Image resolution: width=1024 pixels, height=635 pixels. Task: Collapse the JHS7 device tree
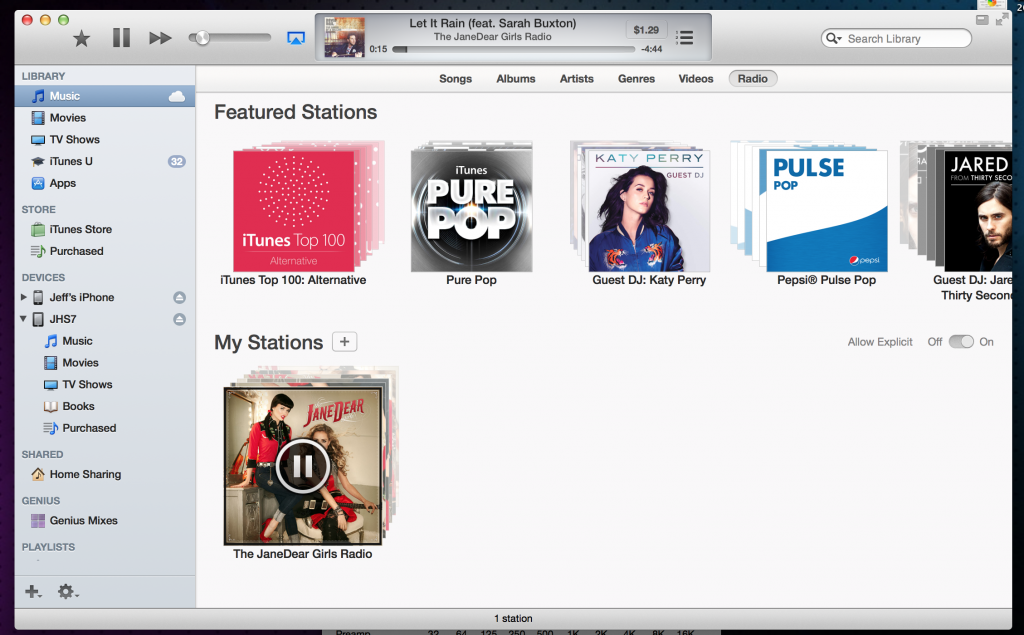pos(24,319)
